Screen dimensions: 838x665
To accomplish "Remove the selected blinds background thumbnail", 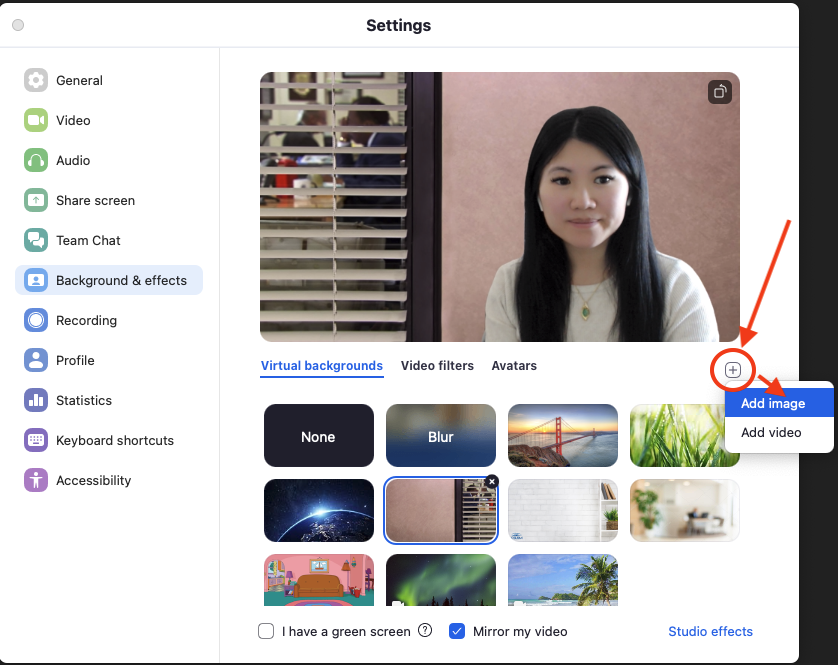I will (491, 482).
